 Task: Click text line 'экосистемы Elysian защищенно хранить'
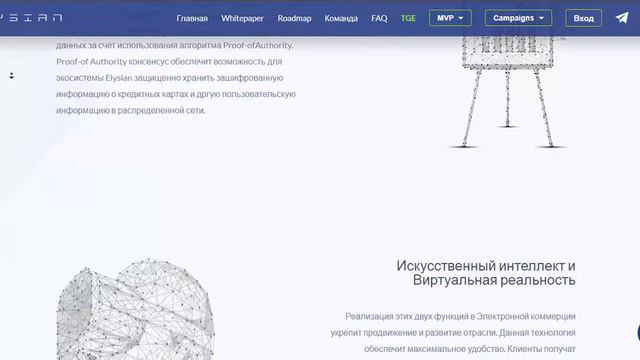[169, 78]
